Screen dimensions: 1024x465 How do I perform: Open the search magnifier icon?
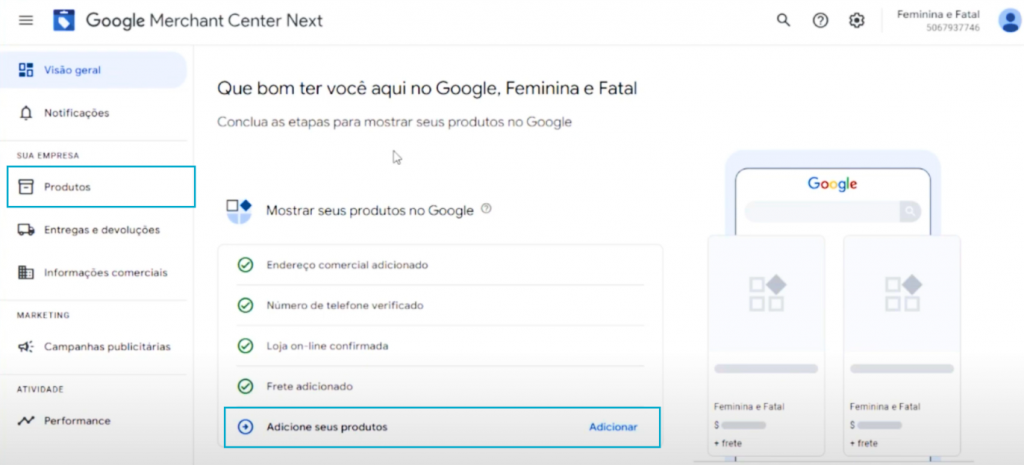pos(783,20)
